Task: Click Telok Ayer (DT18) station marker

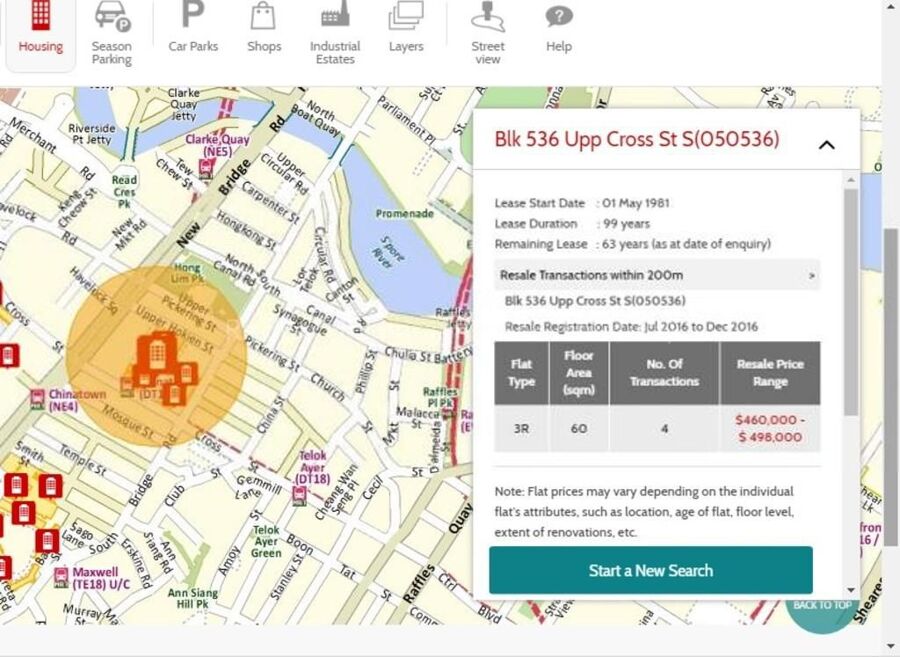Action: (x=299, y=497)
